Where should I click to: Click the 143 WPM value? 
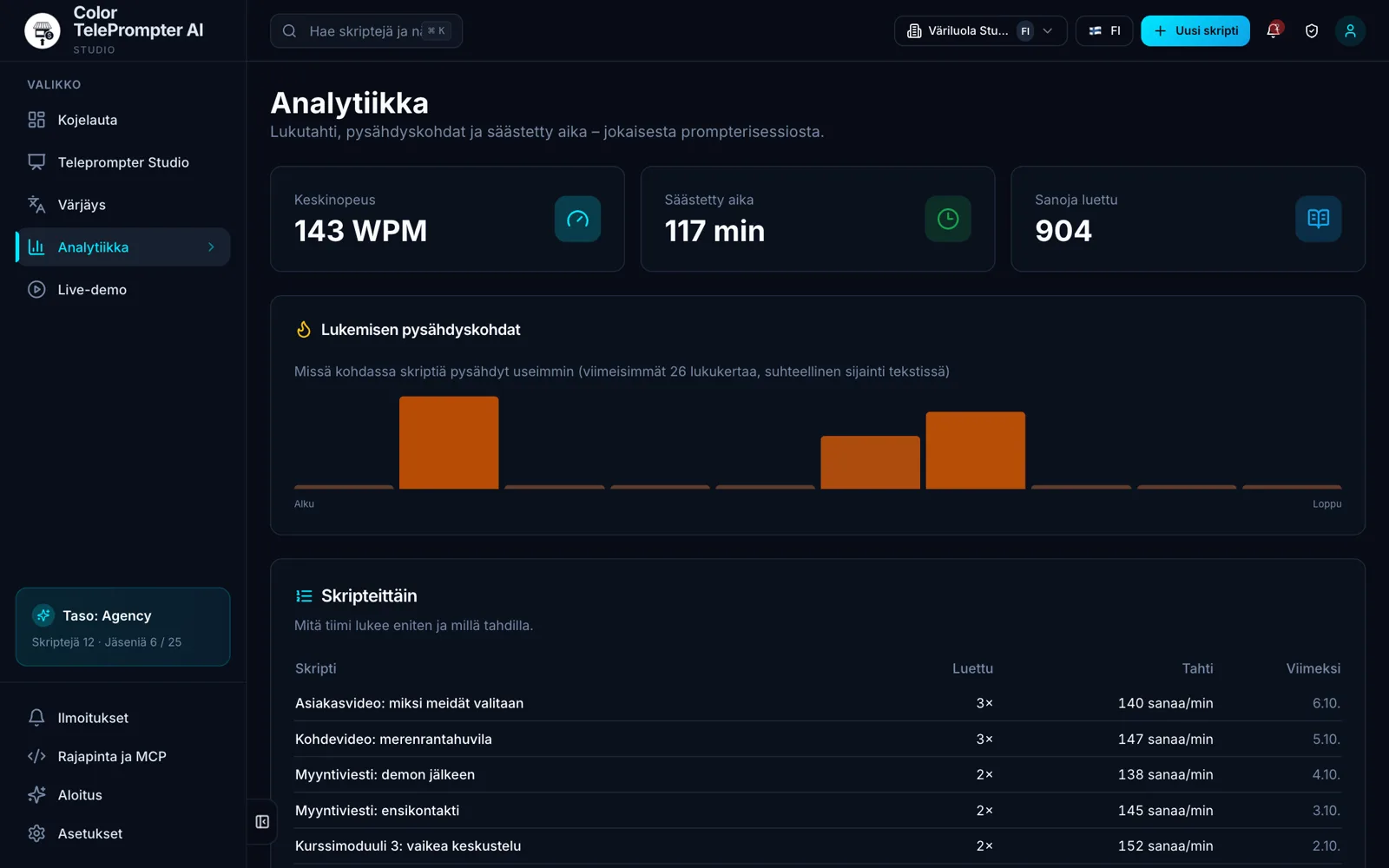pos(361,231)
